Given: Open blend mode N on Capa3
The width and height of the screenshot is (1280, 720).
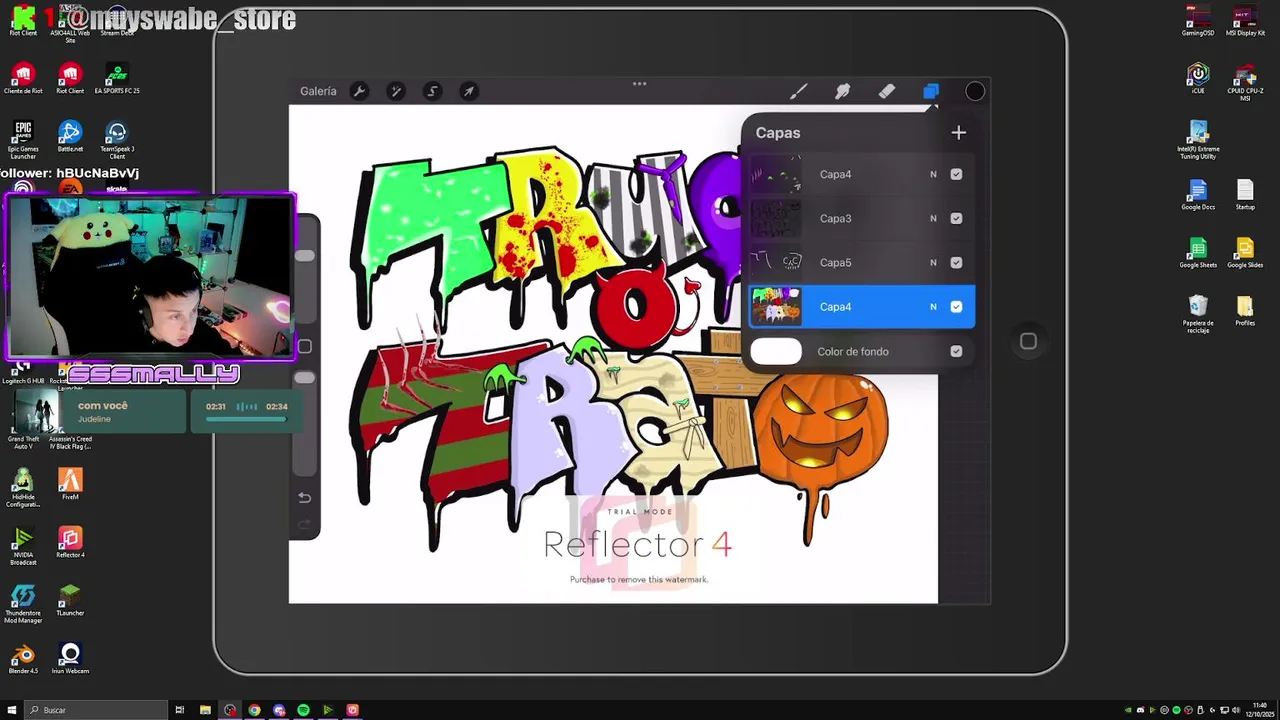Looking at the screenshot, I should click(x=933, y=218).
